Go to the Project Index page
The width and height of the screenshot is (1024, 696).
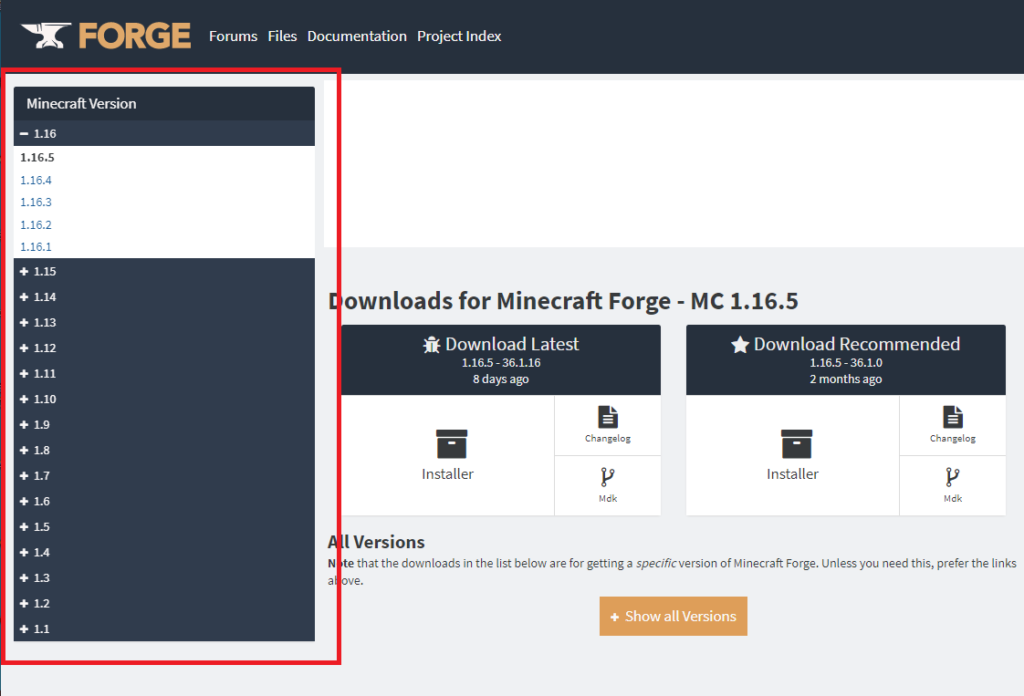[x=459, y=36]
